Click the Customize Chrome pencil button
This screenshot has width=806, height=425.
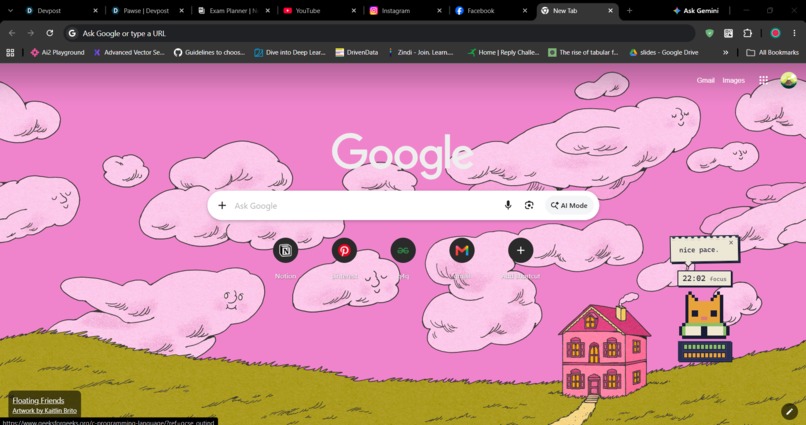pos(789,411)
